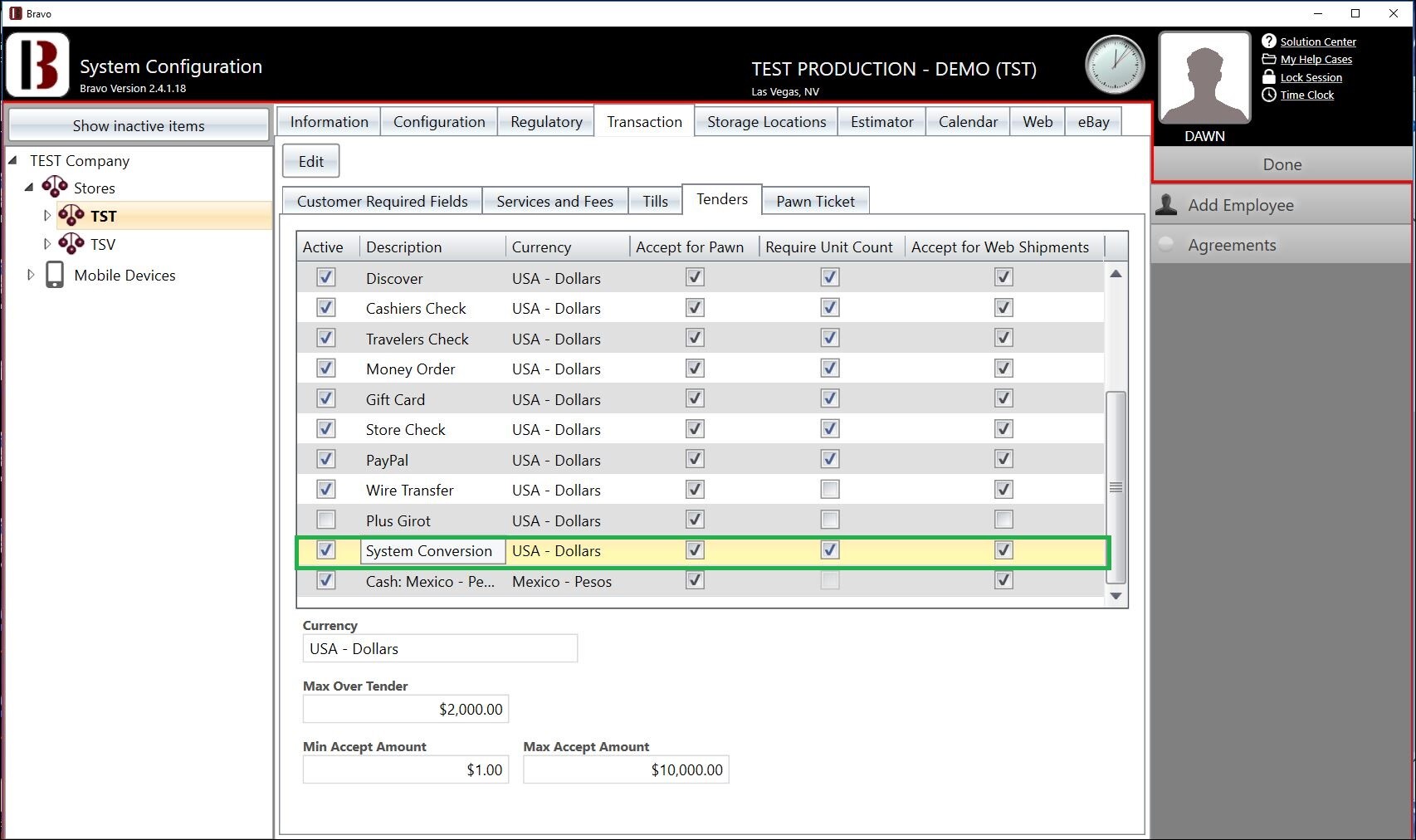Toggle Accept for Pawn for Cashiers Check
1416x840 pixels.
pyautogui.click(x=695, y=307)
